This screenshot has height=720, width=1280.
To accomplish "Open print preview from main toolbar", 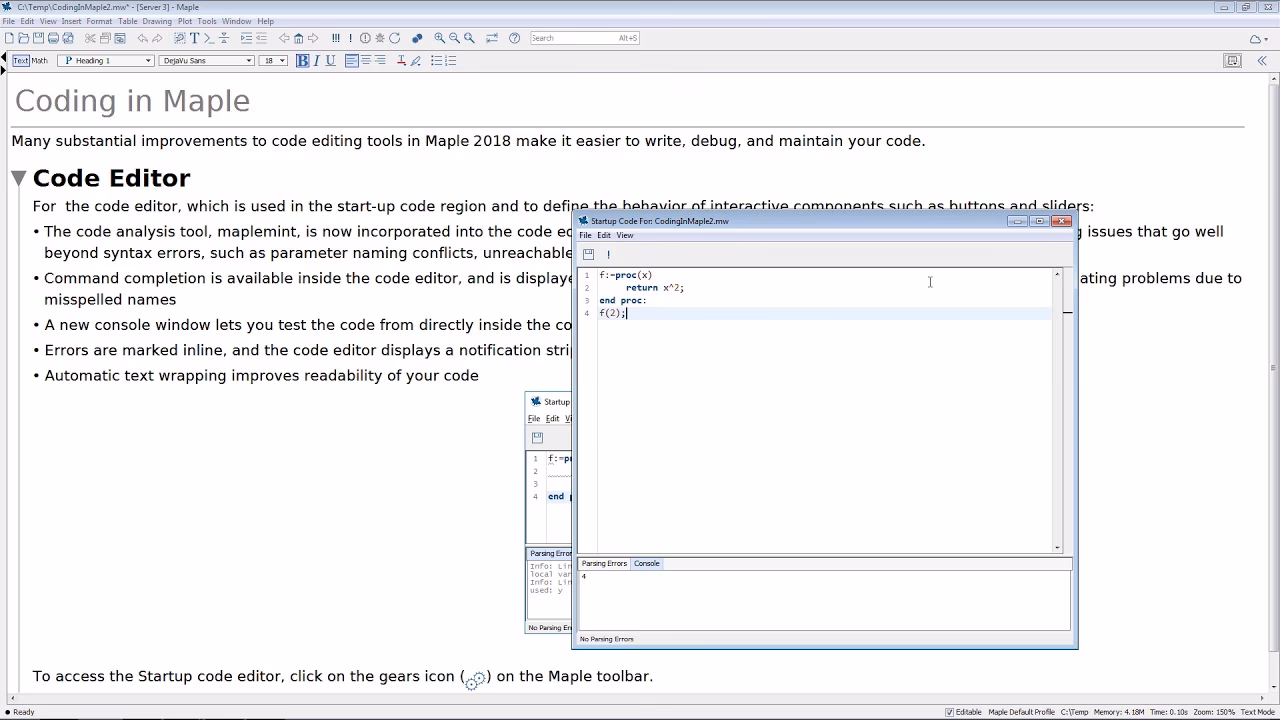I will click(x=68, y=38).
